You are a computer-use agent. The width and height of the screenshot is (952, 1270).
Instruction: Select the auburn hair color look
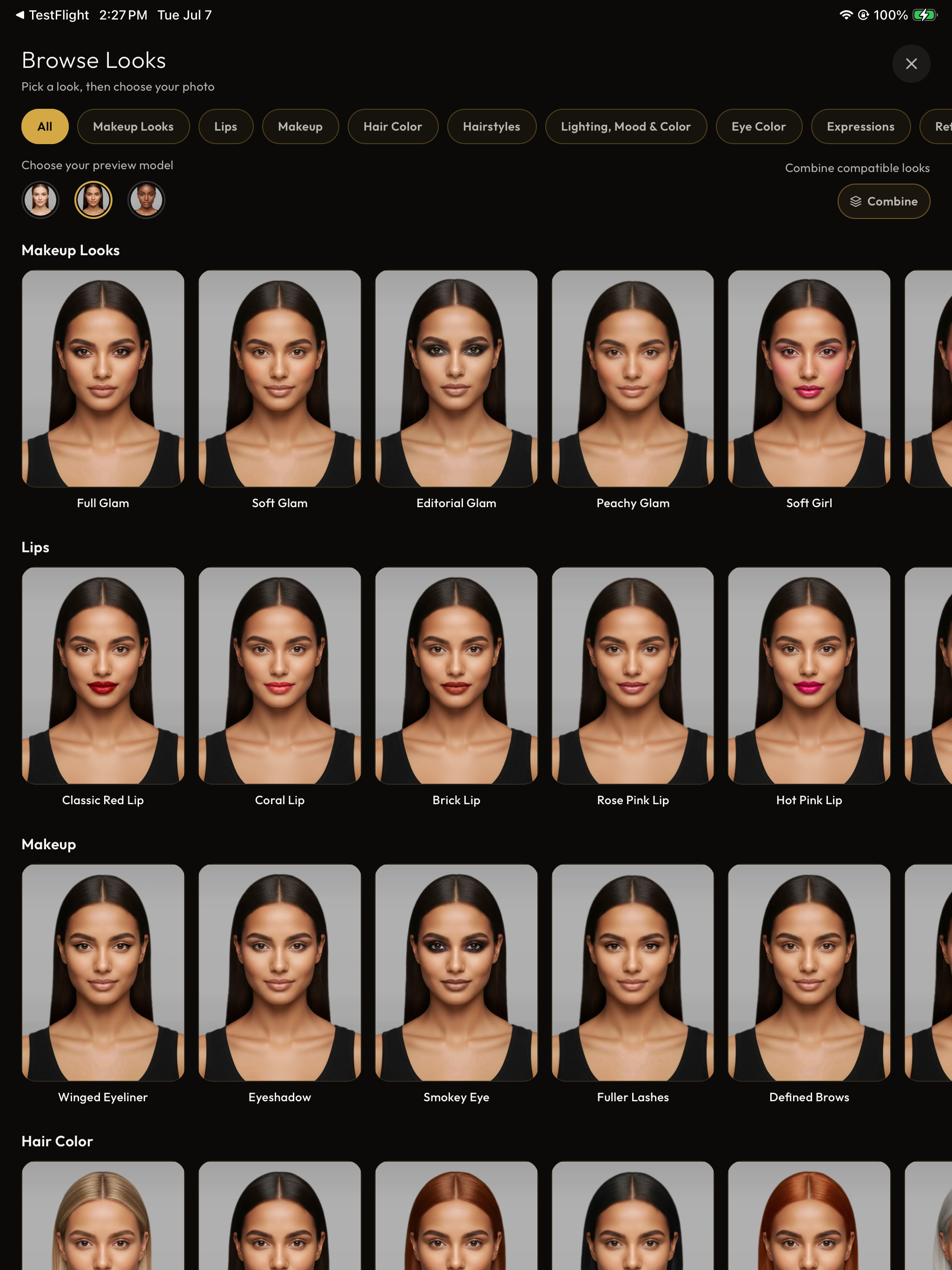(456, 1216)
